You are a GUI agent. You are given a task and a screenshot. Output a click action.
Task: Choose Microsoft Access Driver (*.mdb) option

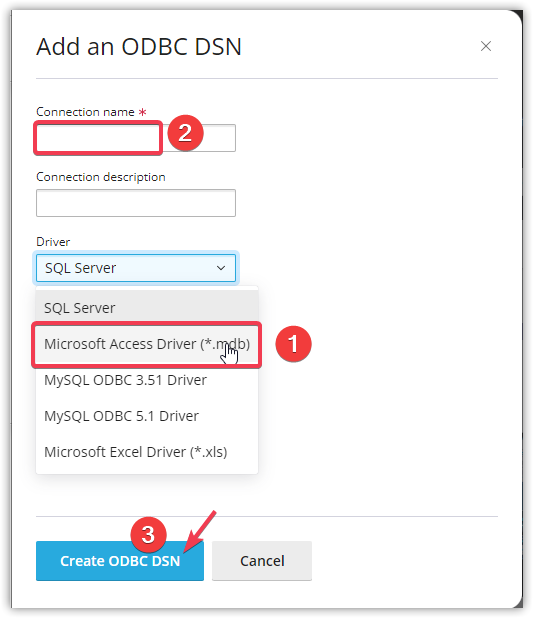147,344
